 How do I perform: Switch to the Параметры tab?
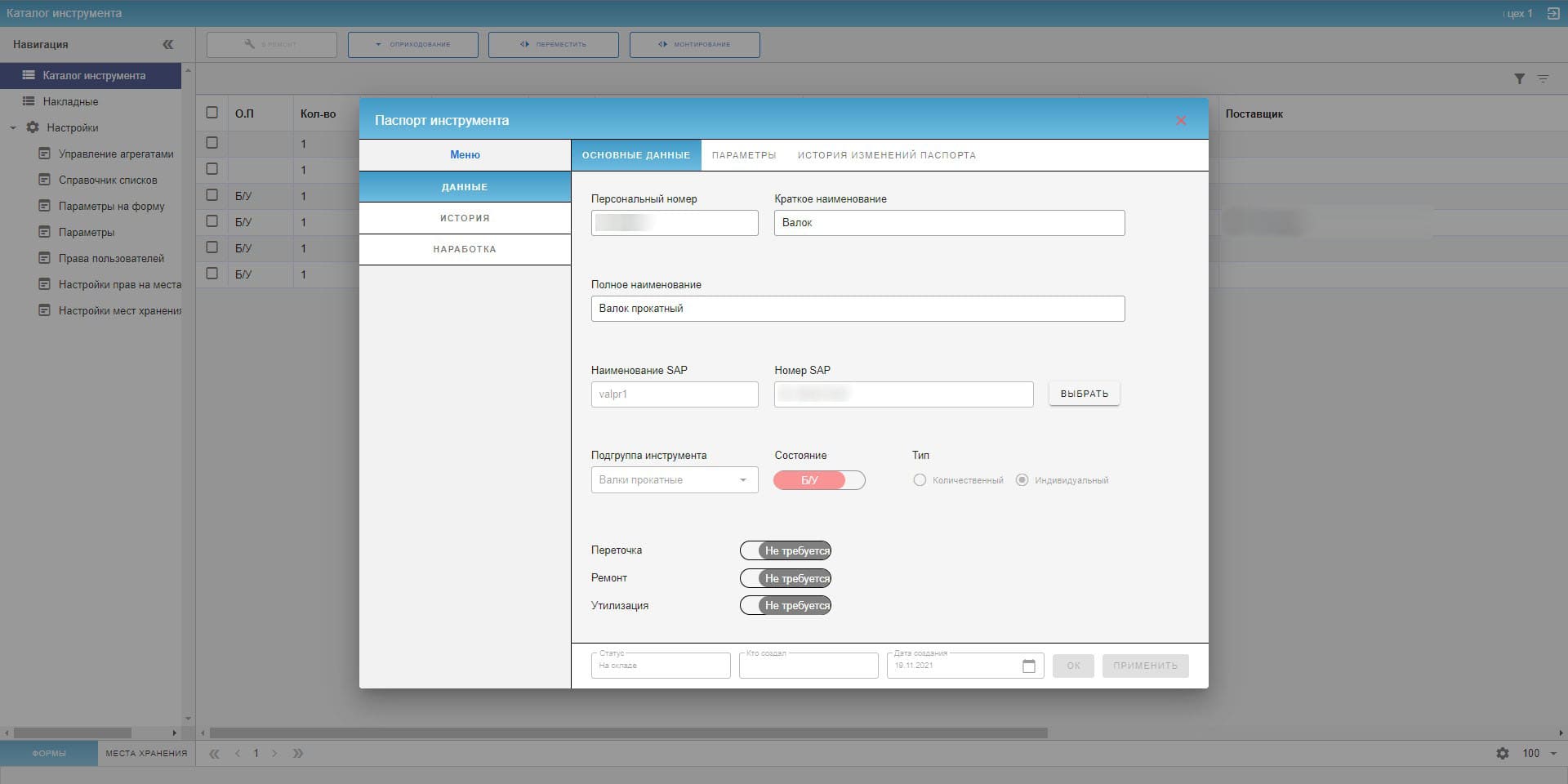point(743,155)
